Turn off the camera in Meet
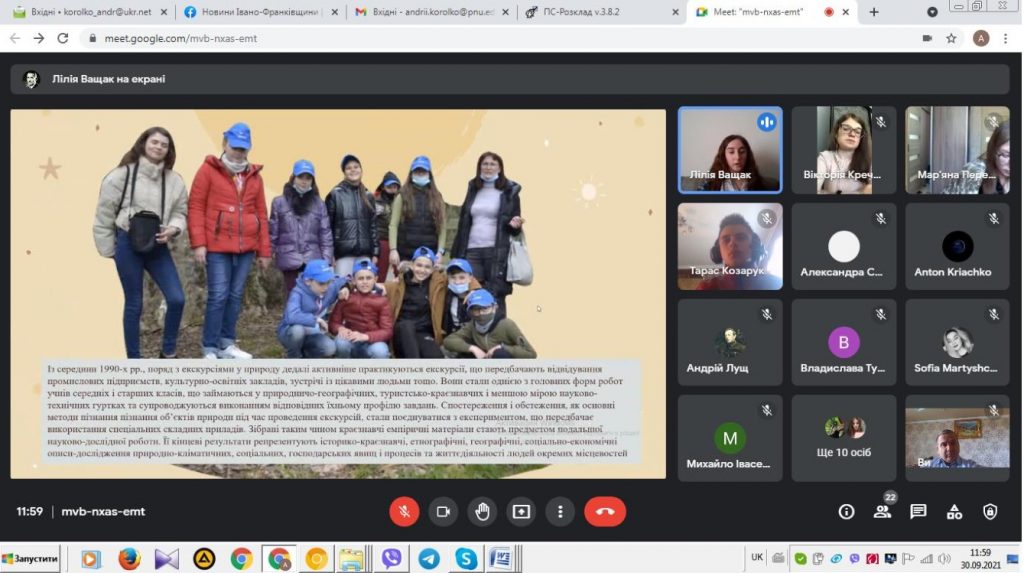Image resolution: width=1024 pixels, height=573 pixels. [x=443, y=511]
